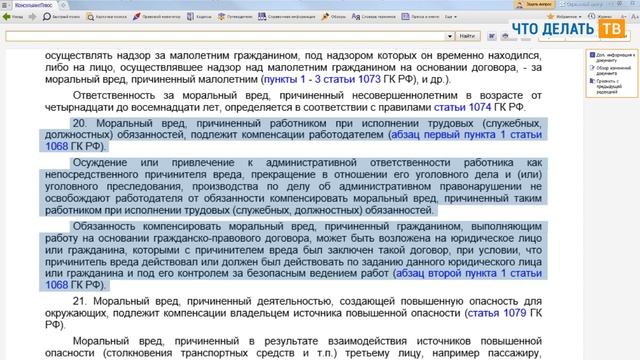Click Избранное star icon
This screenshot has height=360, width=640.
550,16
